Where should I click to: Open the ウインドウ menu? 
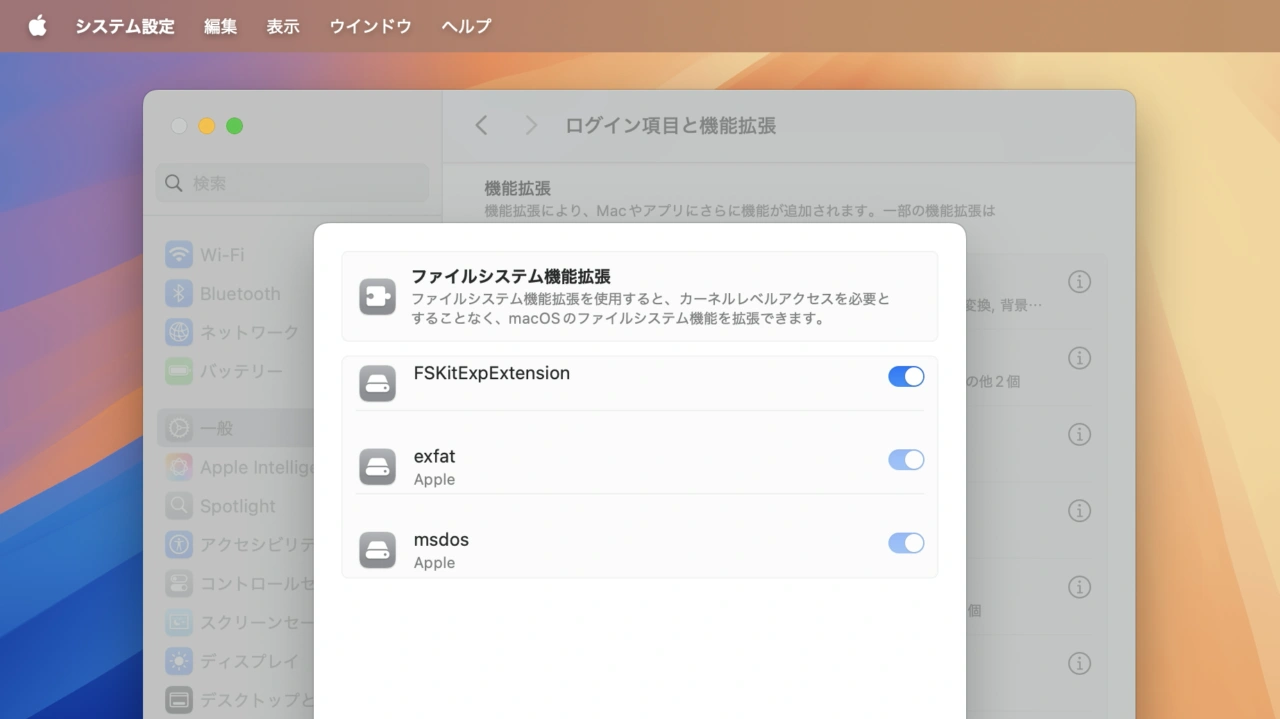coord(370,26)
